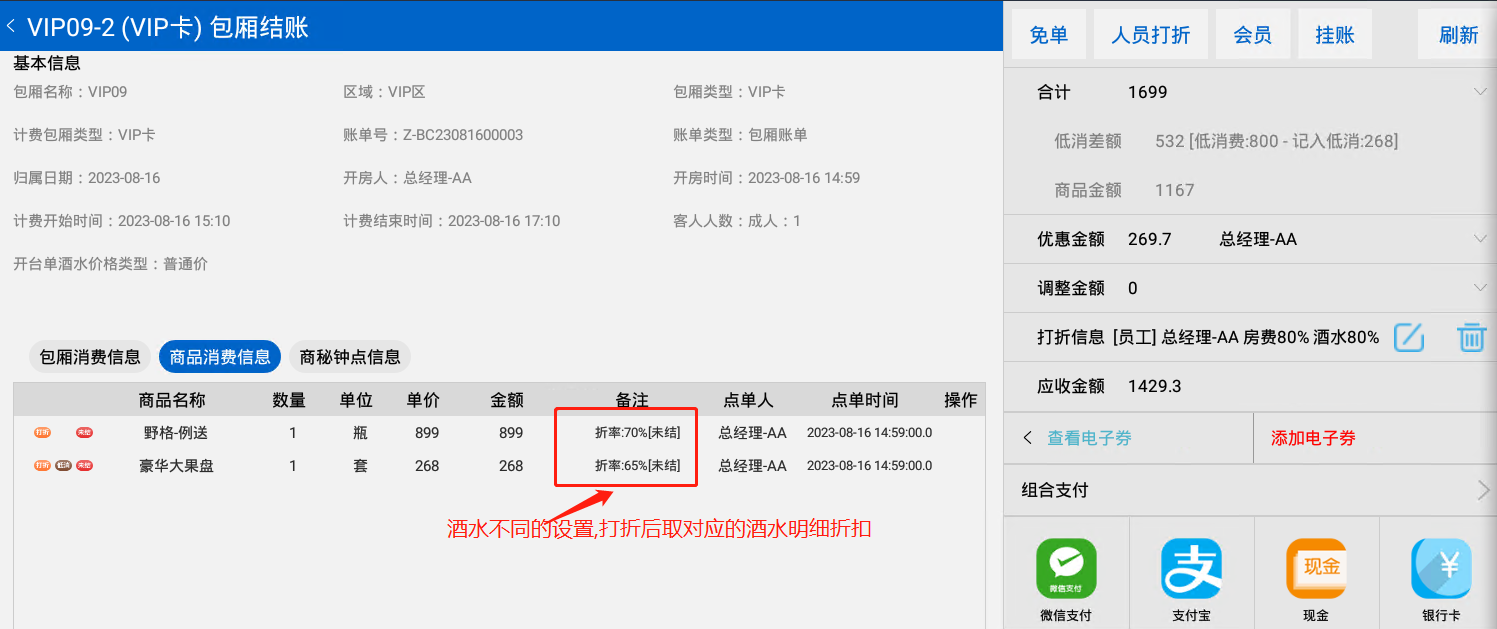Click the red 未结 badge on 野格-例送 row

click(x=84, y=433)
